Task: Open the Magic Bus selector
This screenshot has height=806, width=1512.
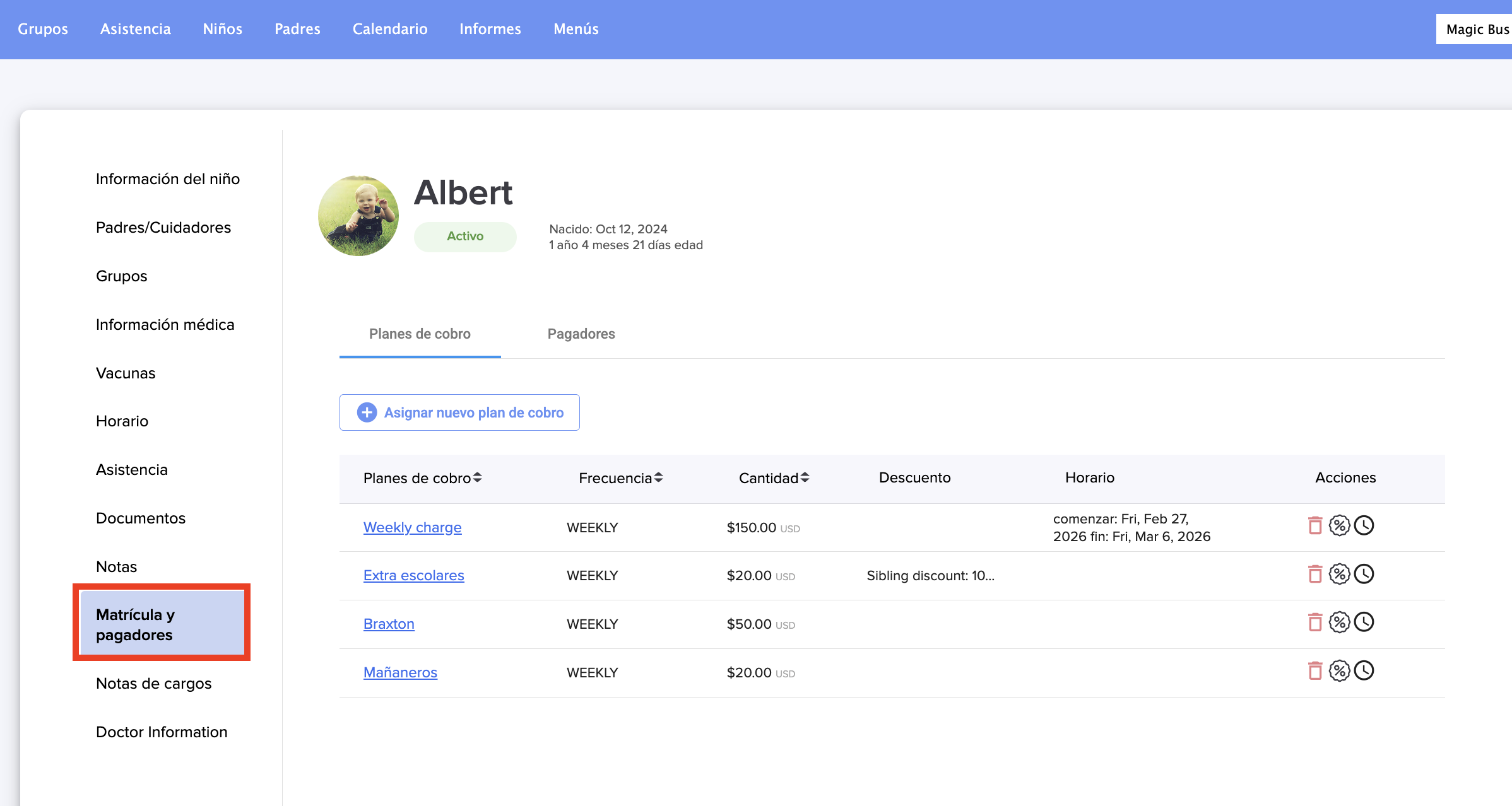Action: pos(1475,29)
